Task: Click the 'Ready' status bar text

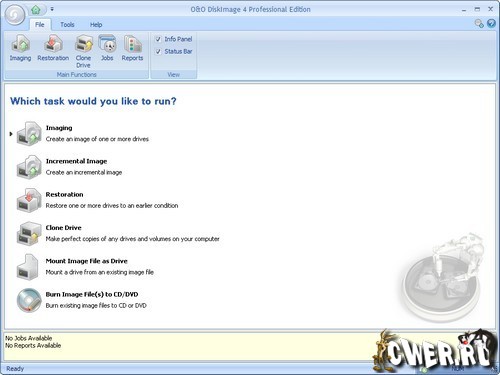Action: click(x=15, y=369)
